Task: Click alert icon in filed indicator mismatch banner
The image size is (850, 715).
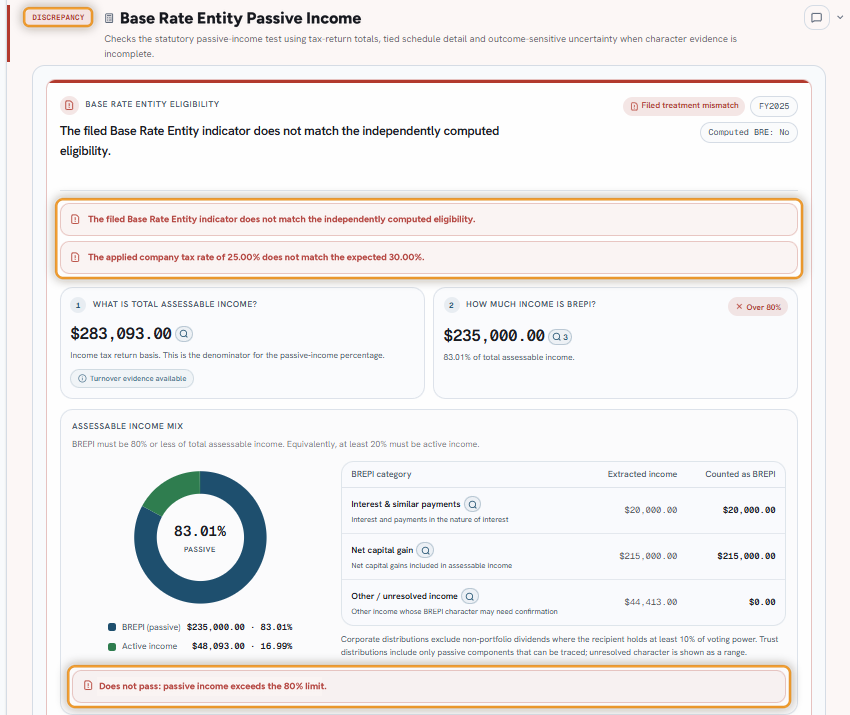Action: [75, 220]
